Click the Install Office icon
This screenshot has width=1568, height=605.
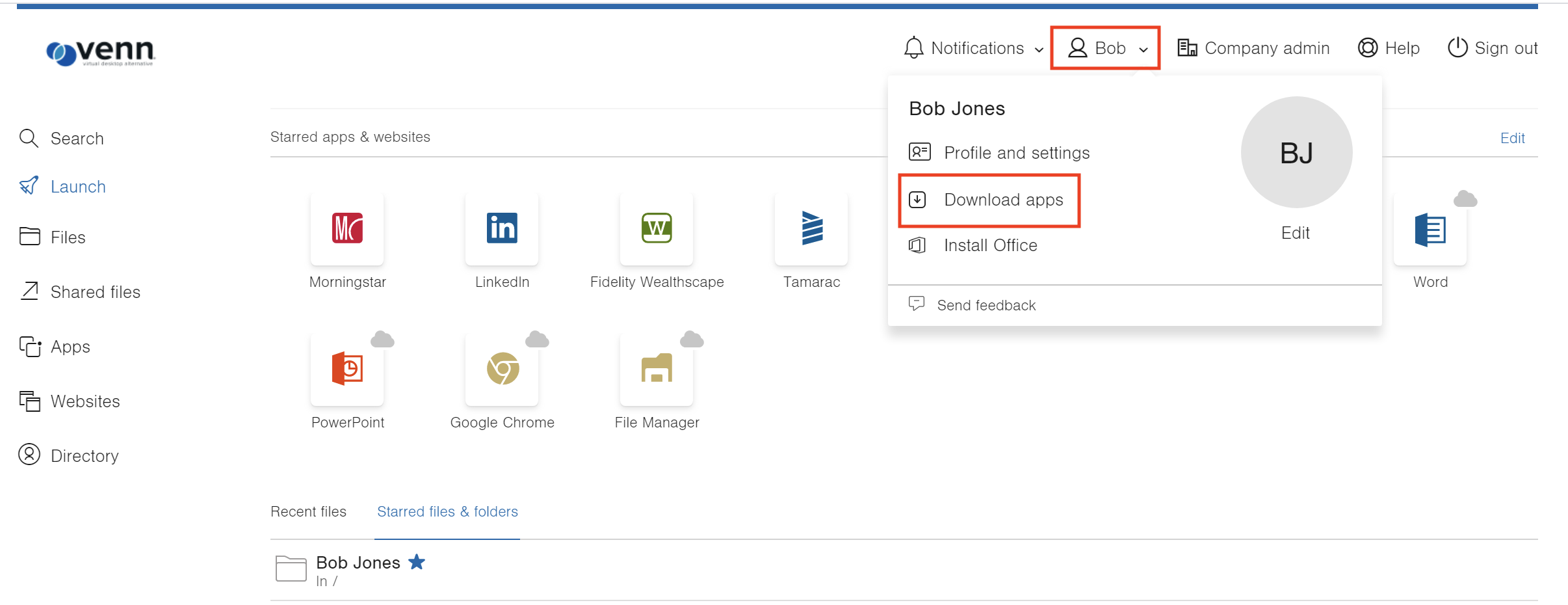[x=917, y=245]
